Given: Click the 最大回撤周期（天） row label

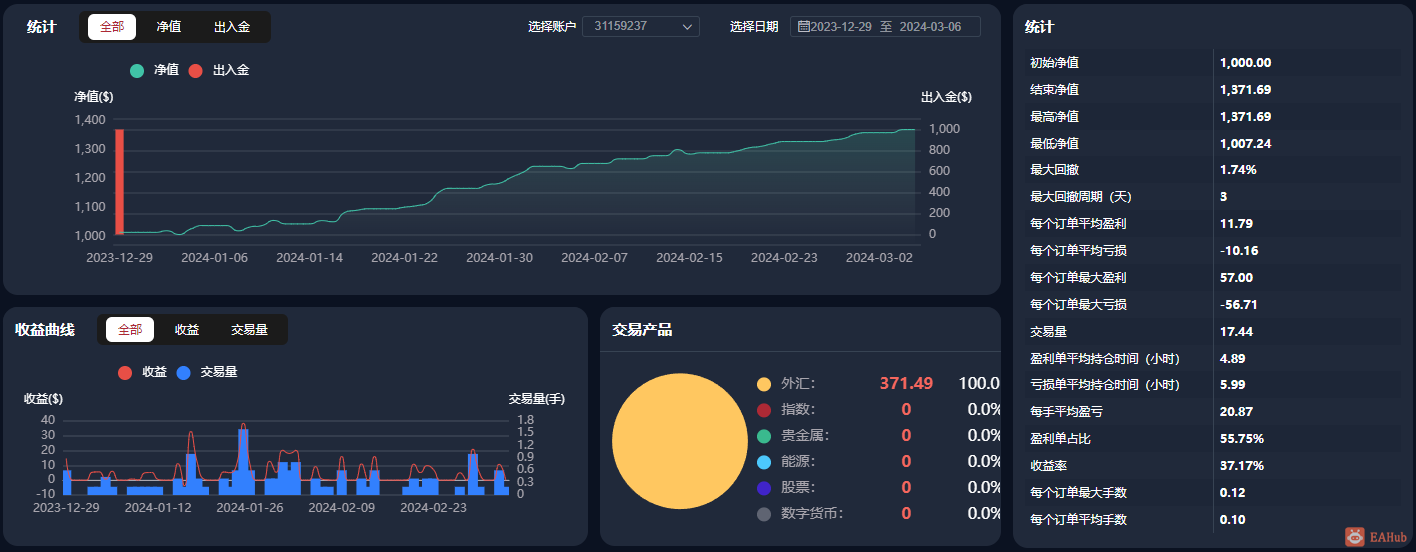Looking at the screenshot, I should 1081,197.
